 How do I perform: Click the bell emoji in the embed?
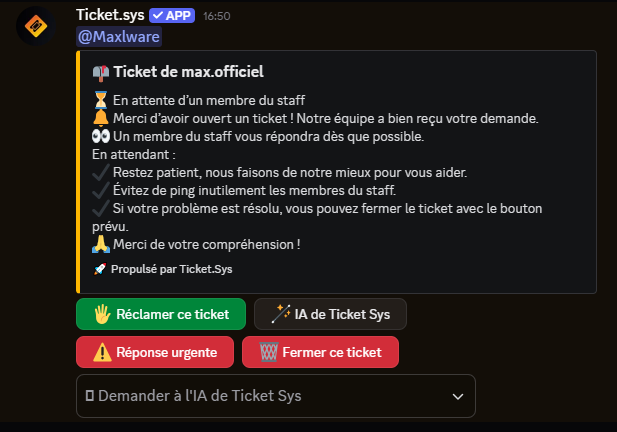click(x=100, y=118)
